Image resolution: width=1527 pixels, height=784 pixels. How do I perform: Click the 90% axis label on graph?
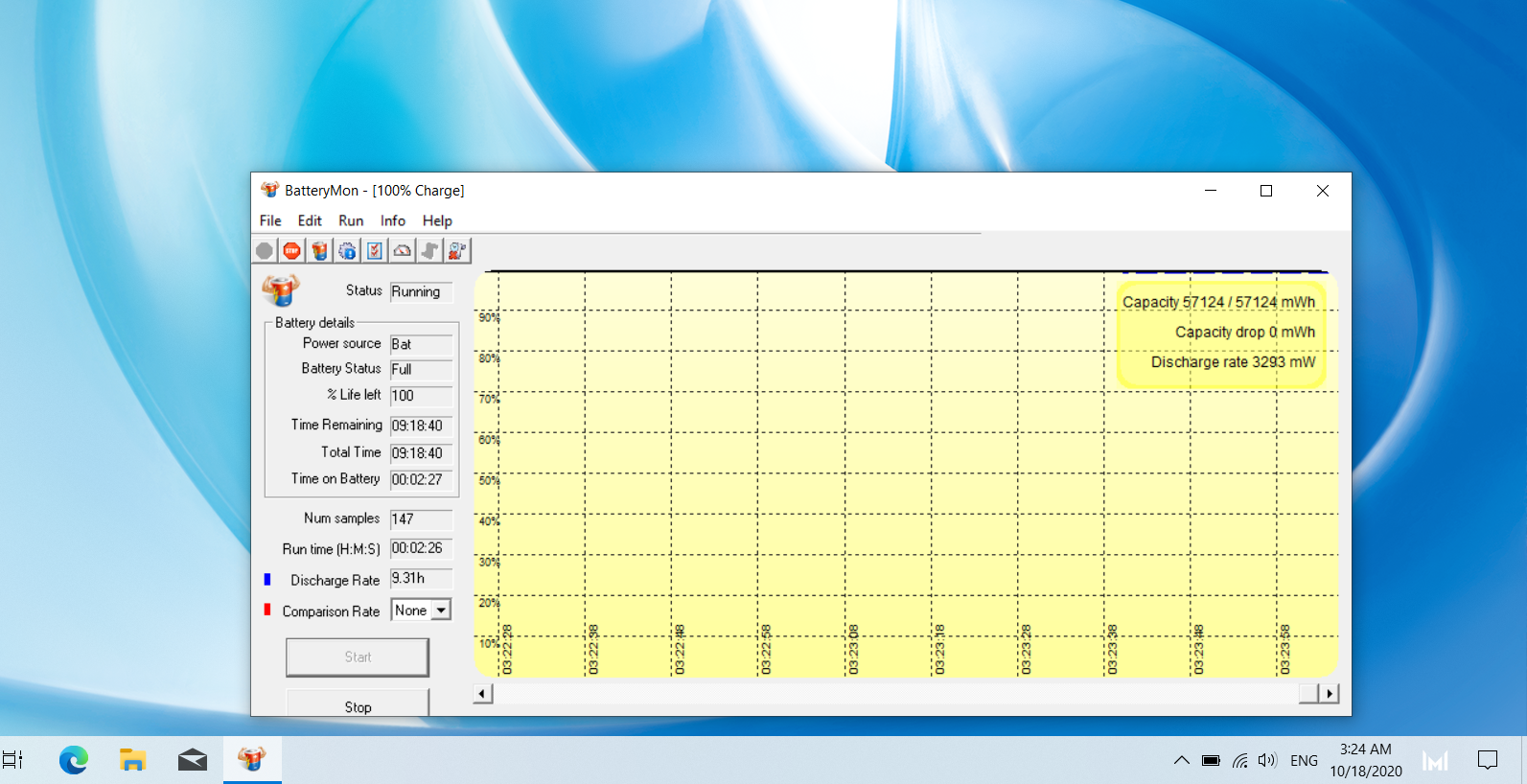point(489,317)
